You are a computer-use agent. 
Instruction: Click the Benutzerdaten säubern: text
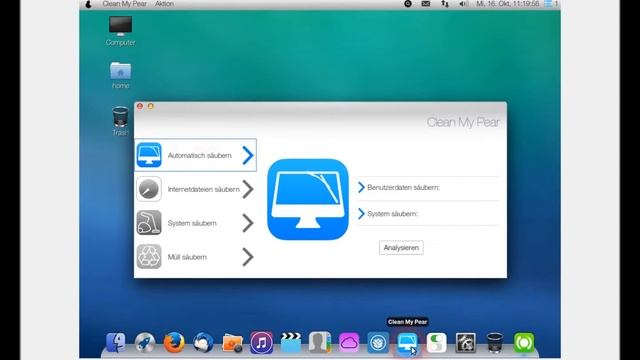[403, 187]
